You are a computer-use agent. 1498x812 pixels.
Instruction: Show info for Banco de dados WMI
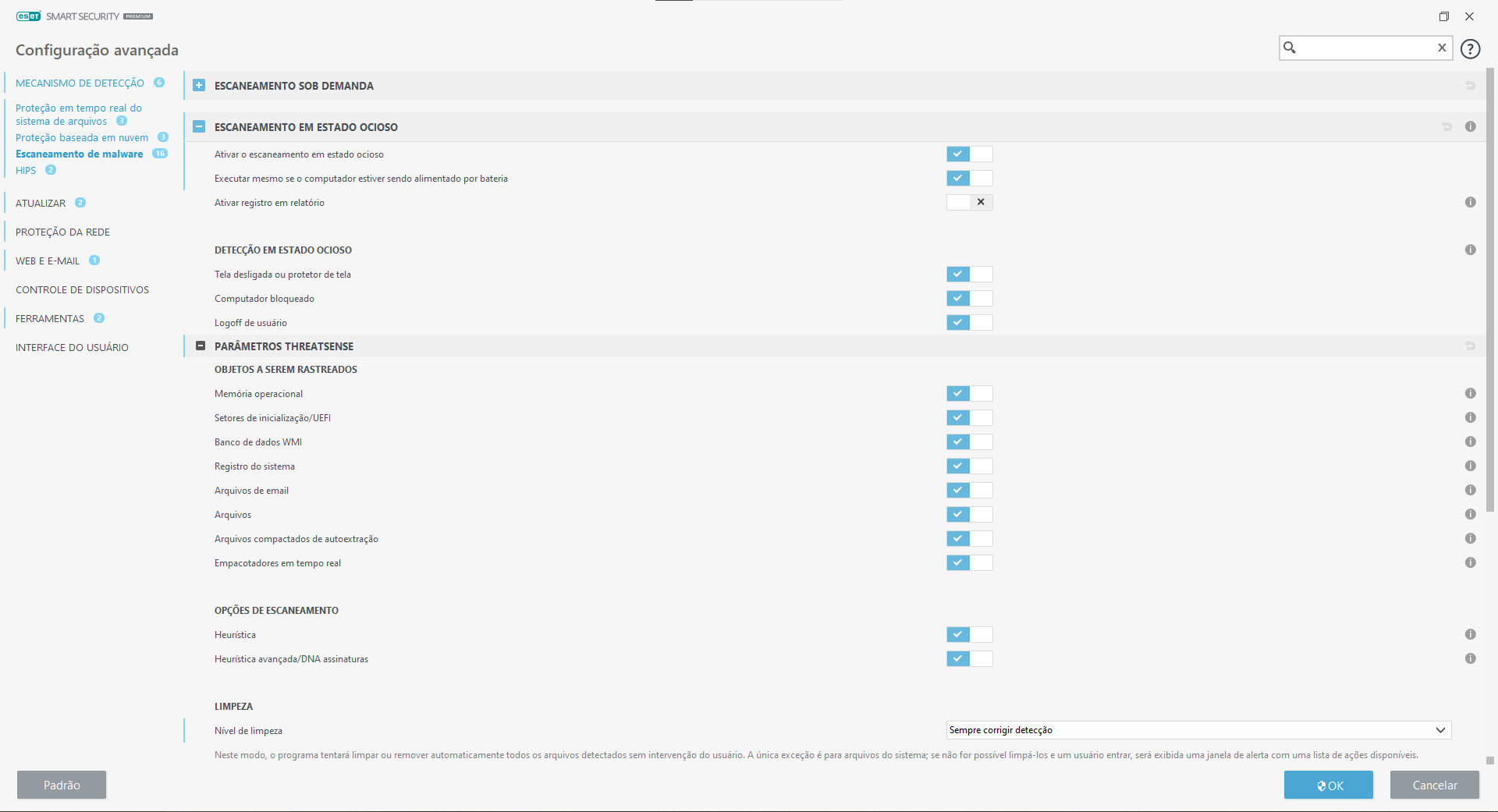click(1470, 441)
